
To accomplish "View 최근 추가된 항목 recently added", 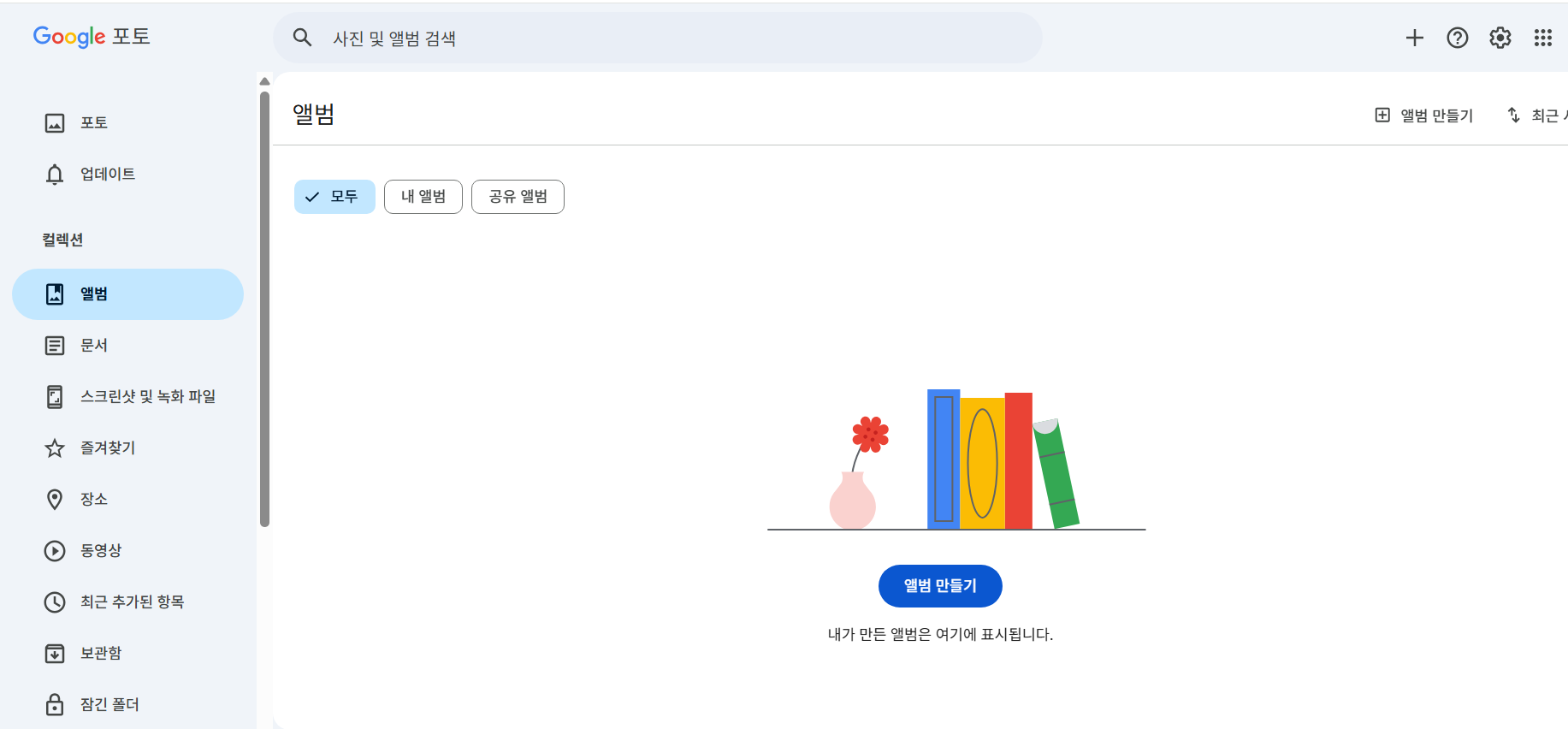I will pos(134,602).
